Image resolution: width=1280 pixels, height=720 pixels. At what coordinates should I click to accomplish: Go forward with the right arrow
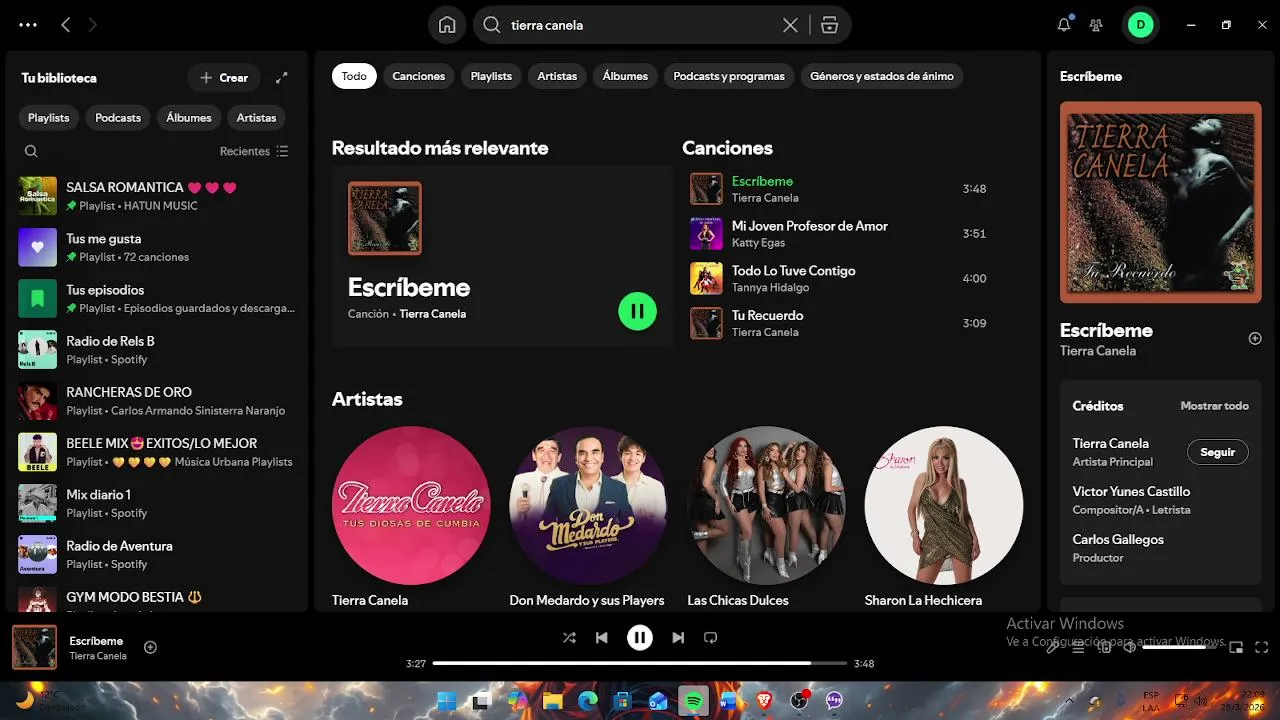93,25
